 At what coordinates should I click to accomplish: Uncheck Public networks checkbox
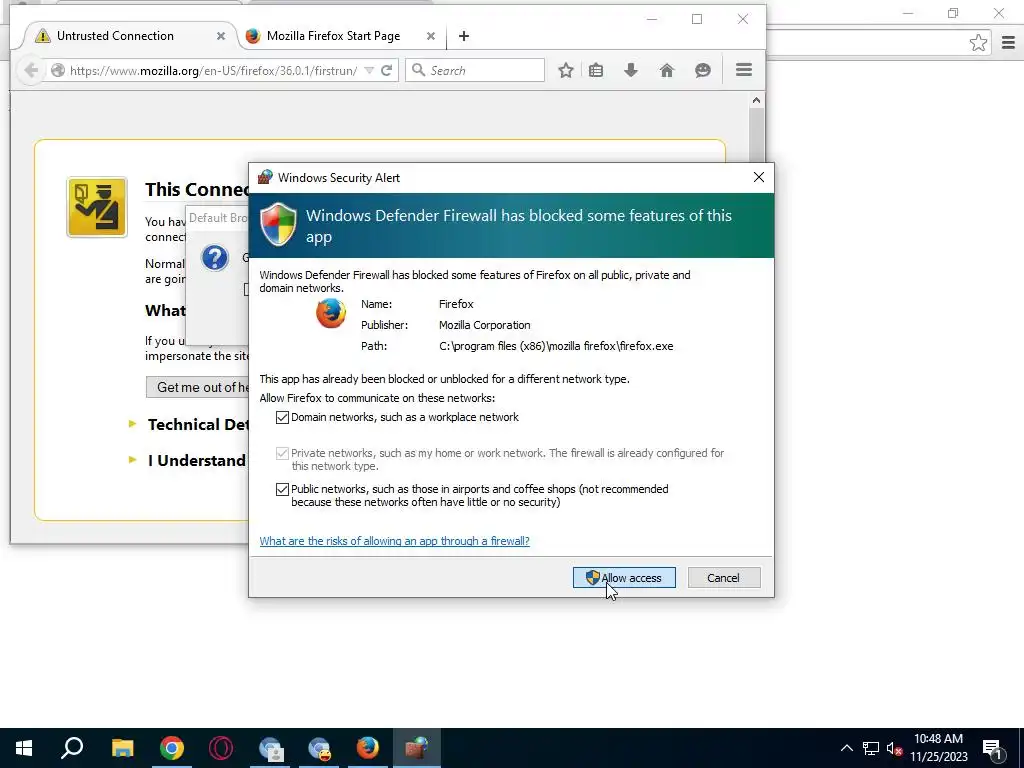(x=282, y=489)
